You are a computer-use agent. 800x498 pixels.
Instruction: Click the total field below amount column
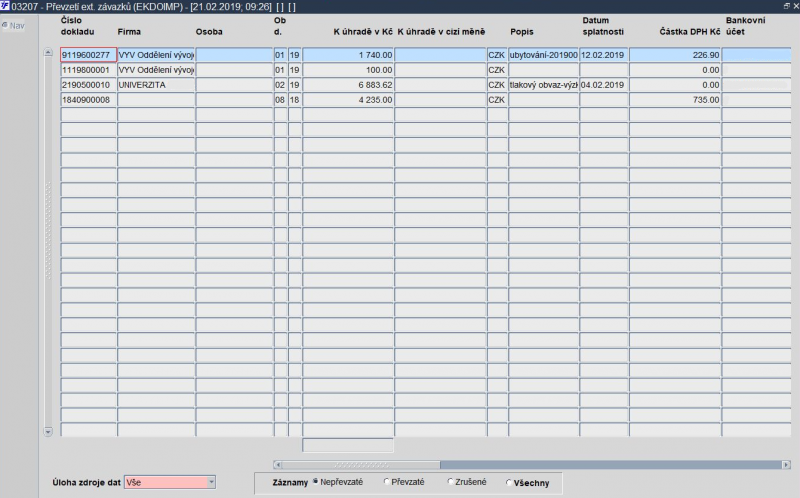pyautogui.click(x=348, y=445)
